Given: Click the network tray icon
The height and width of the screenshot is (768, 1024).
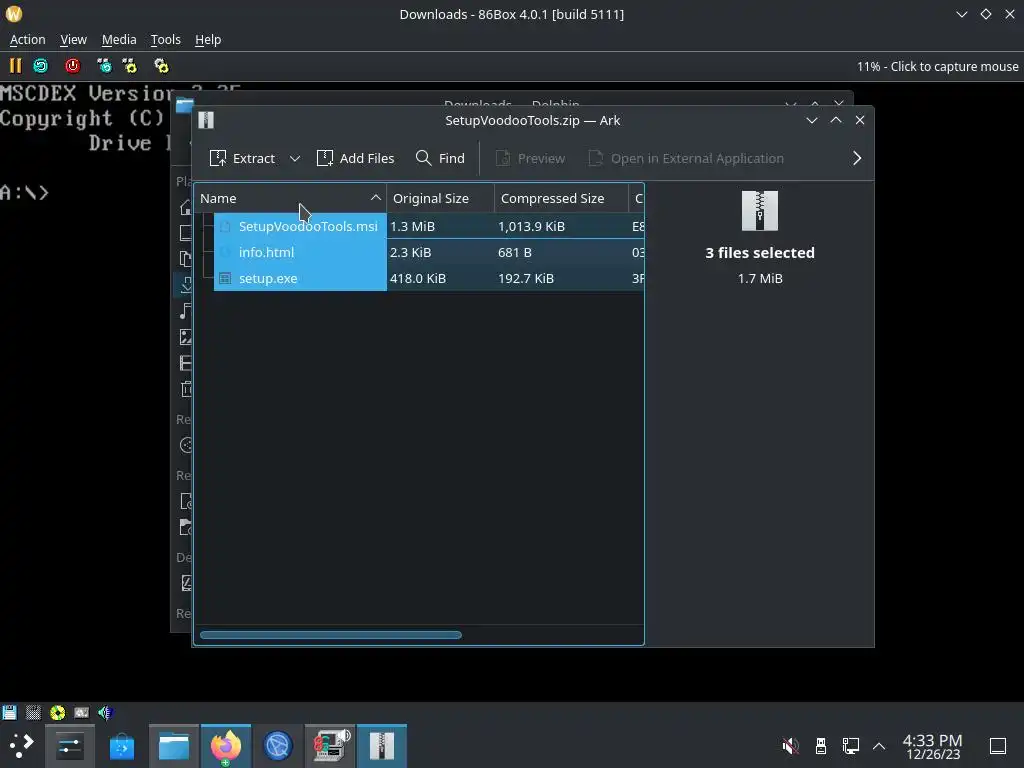Looking at the screenshot, I should (850, 746).
